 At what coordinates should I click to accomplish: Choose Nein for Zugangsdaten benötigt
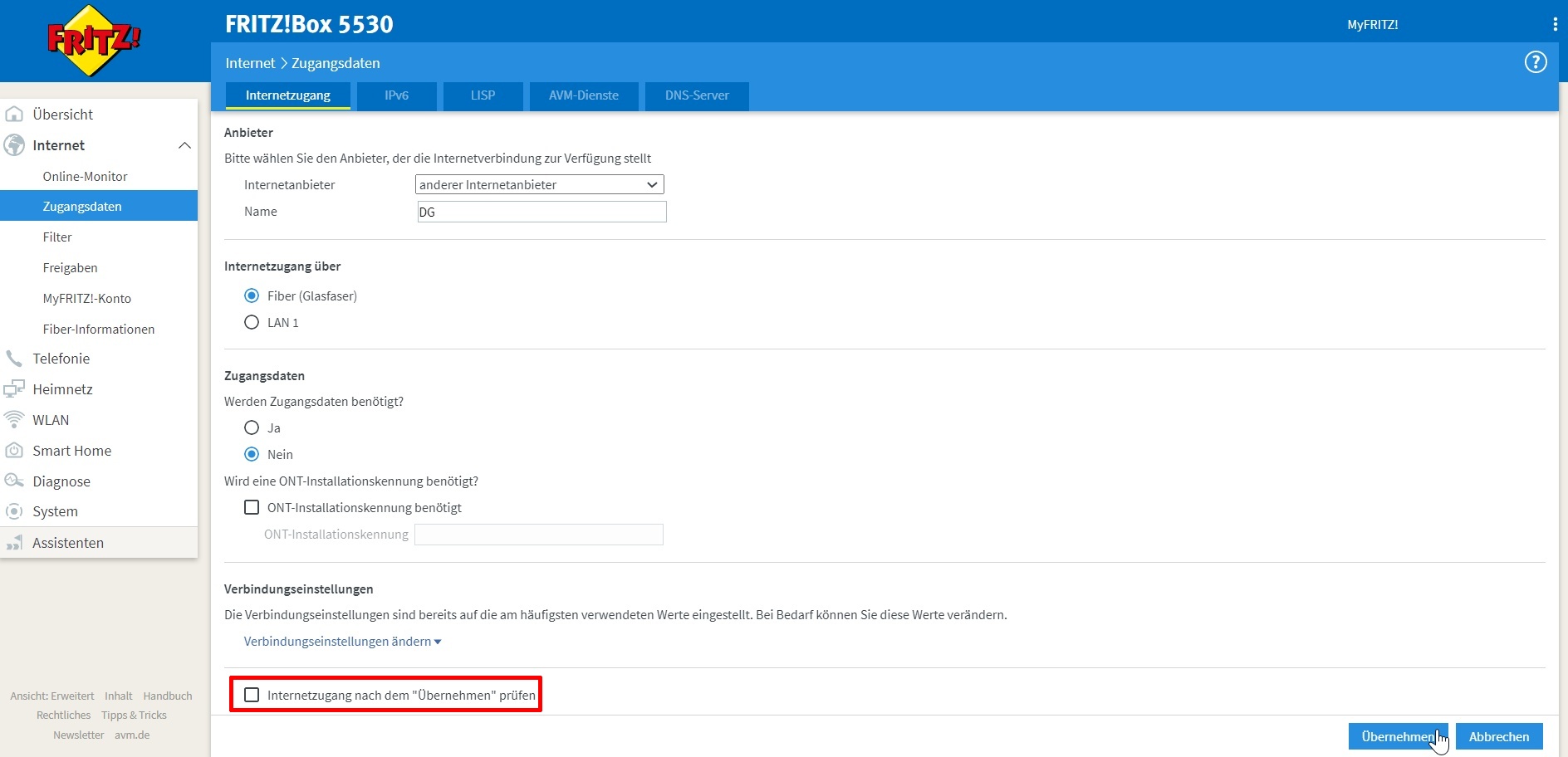tap(252, 455)
